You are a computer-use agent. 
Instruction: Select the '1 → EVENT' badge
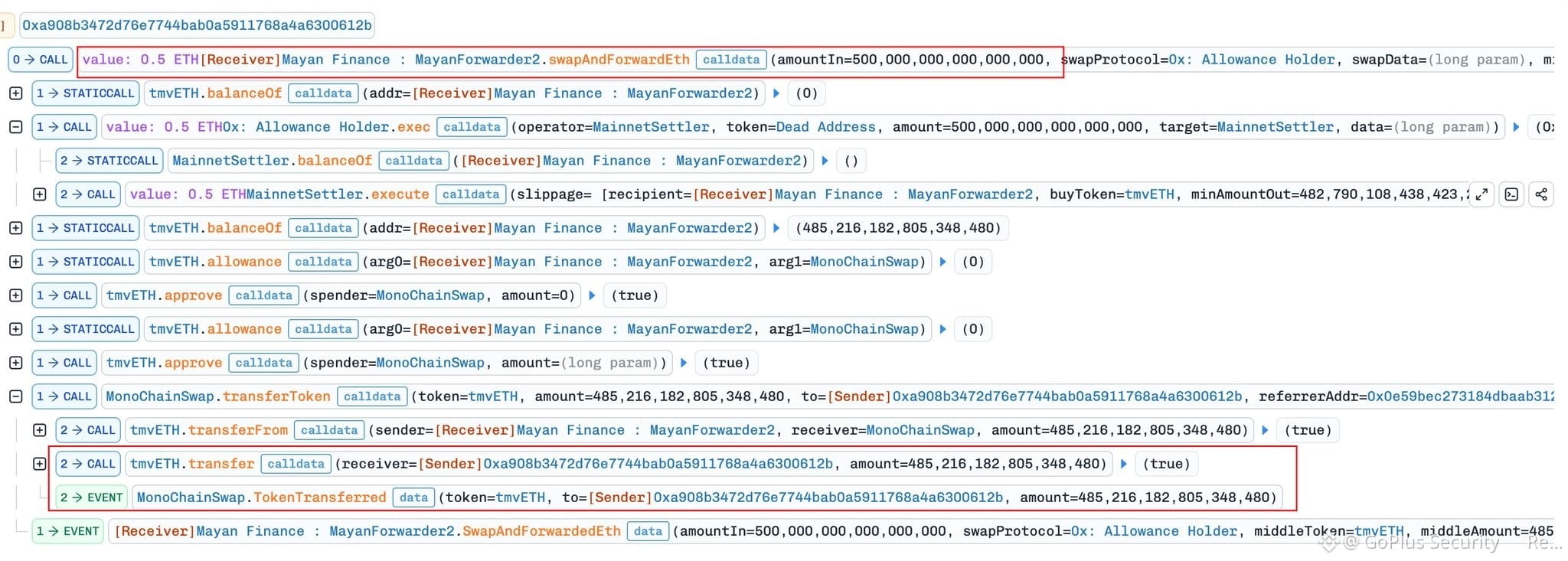68,531
